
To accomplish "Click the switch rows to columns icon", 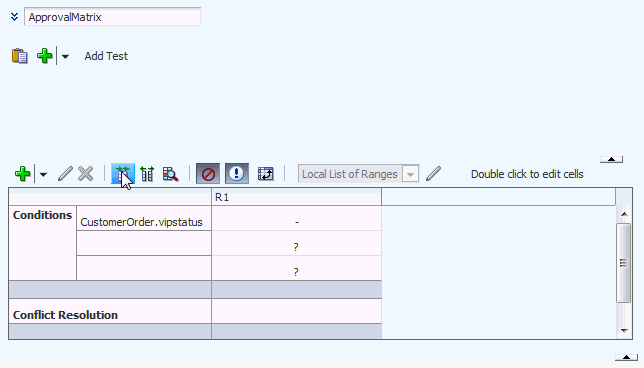I will [266, 174].
